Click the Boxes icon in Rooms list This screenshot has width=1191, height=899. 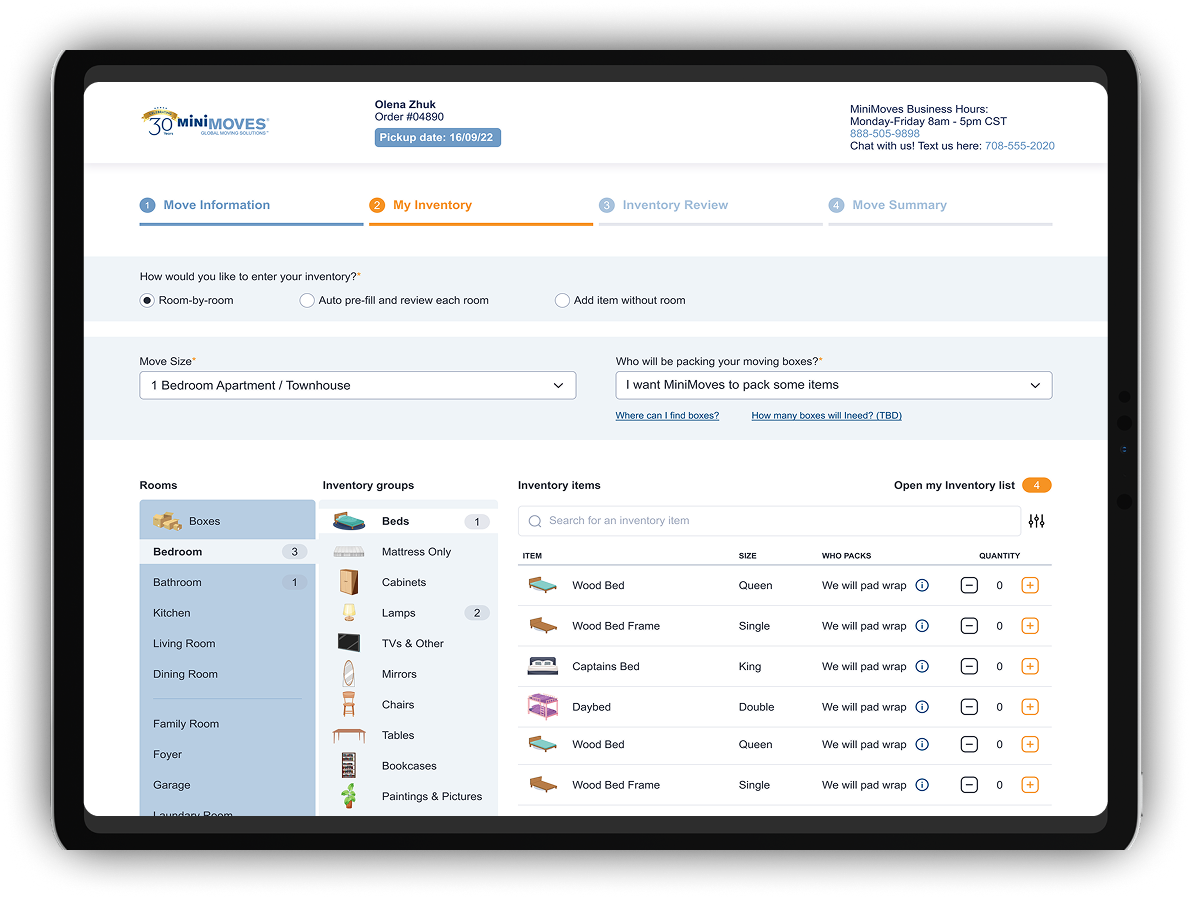pyautogui.click(x=167, y=521)
